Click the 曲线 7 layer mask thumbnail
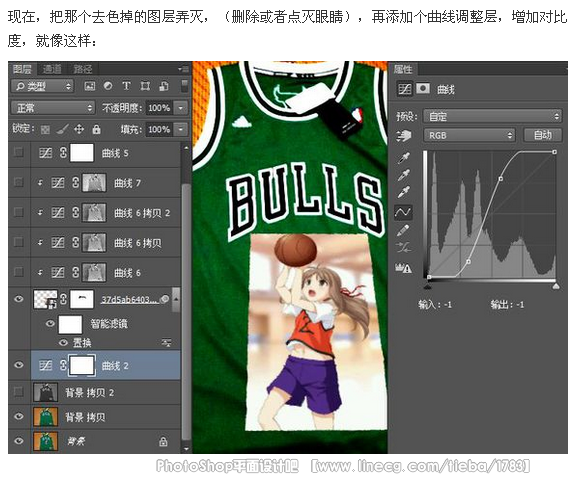Screen dimensions: 580x483 (x=94, y=183)
